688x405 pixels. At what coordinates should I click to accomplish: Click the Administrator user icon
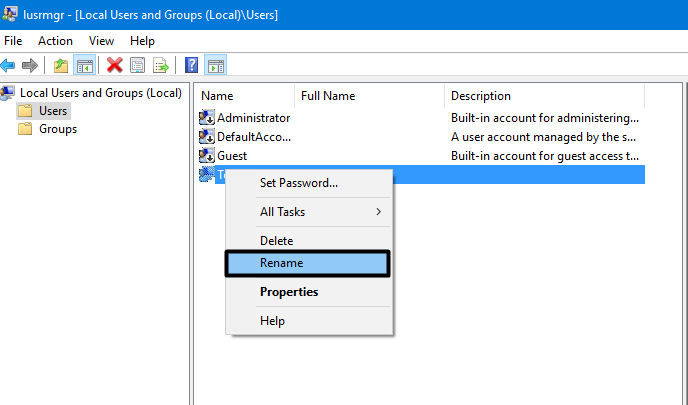pyautogui.click(x=207, y=118)
